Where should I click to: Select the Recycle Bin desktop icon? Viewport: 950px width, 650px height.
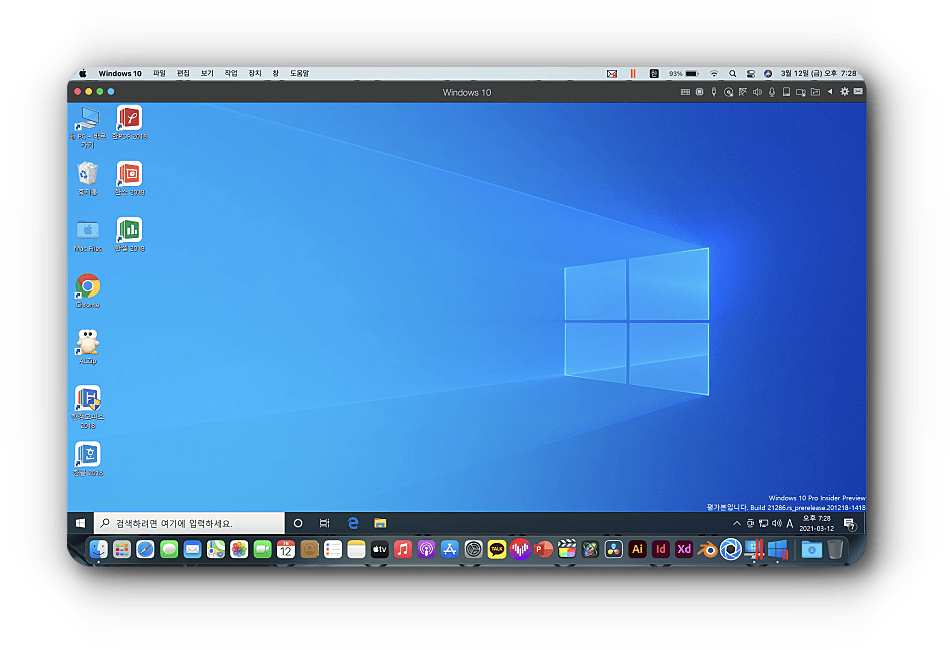point(88,178)
